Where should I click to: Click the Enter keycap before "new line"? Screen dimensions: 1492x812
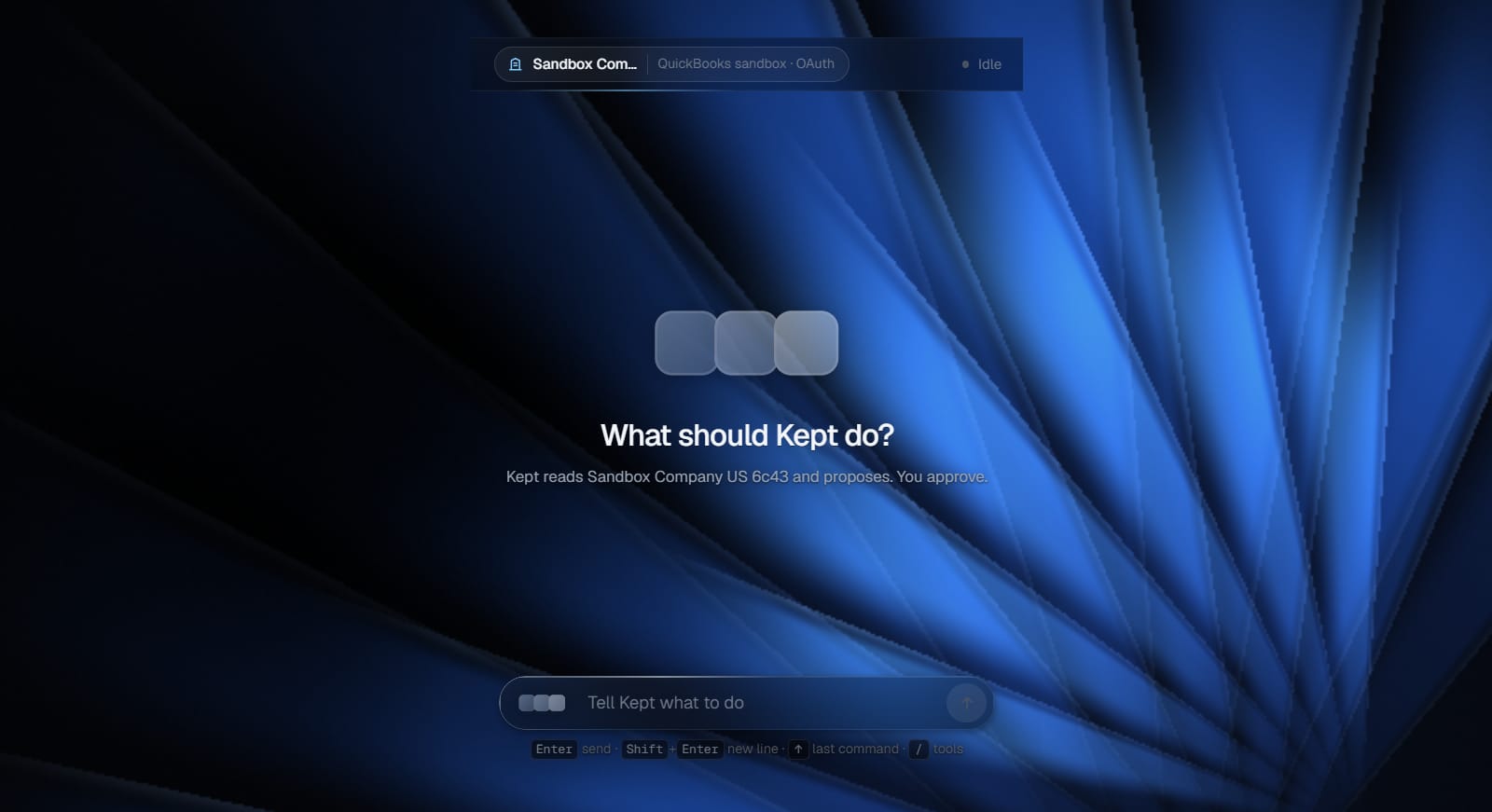699,749
